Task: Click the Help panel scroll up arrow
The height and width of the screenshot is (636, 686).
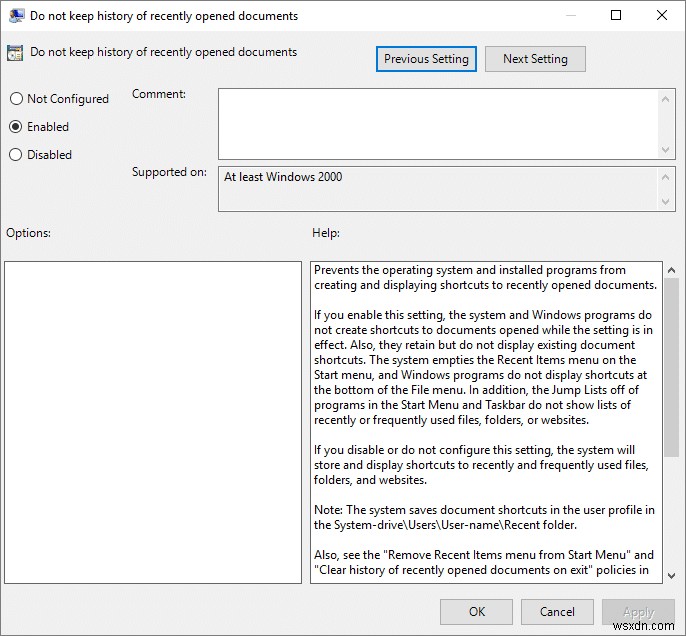Action: coord(672,270)
